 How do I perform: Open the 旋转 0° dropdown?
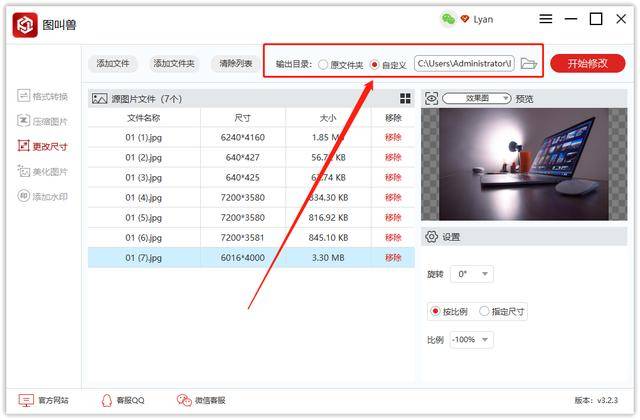[472, 274]
